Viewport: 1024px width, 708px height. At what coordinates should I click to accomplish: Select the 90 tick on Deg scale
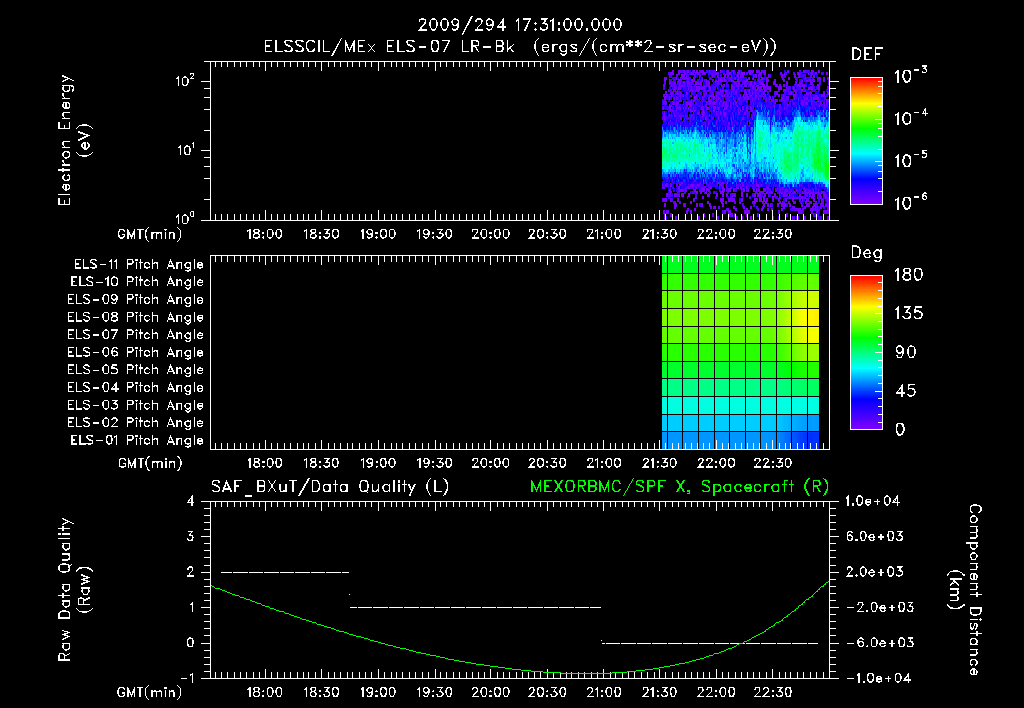[x=906, y=353]
